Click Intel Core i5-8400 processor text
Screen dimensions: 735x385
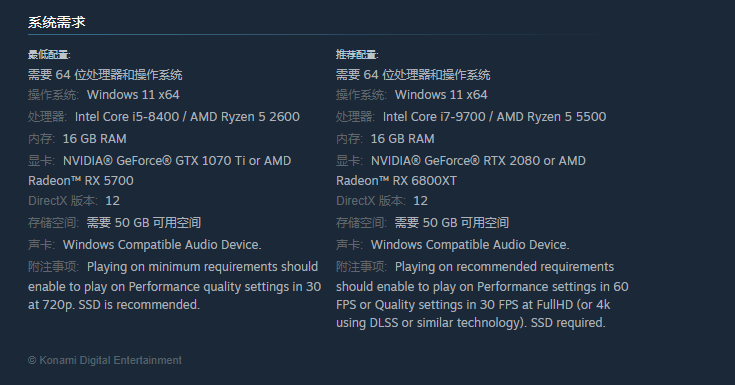click(x=127, y=117)
